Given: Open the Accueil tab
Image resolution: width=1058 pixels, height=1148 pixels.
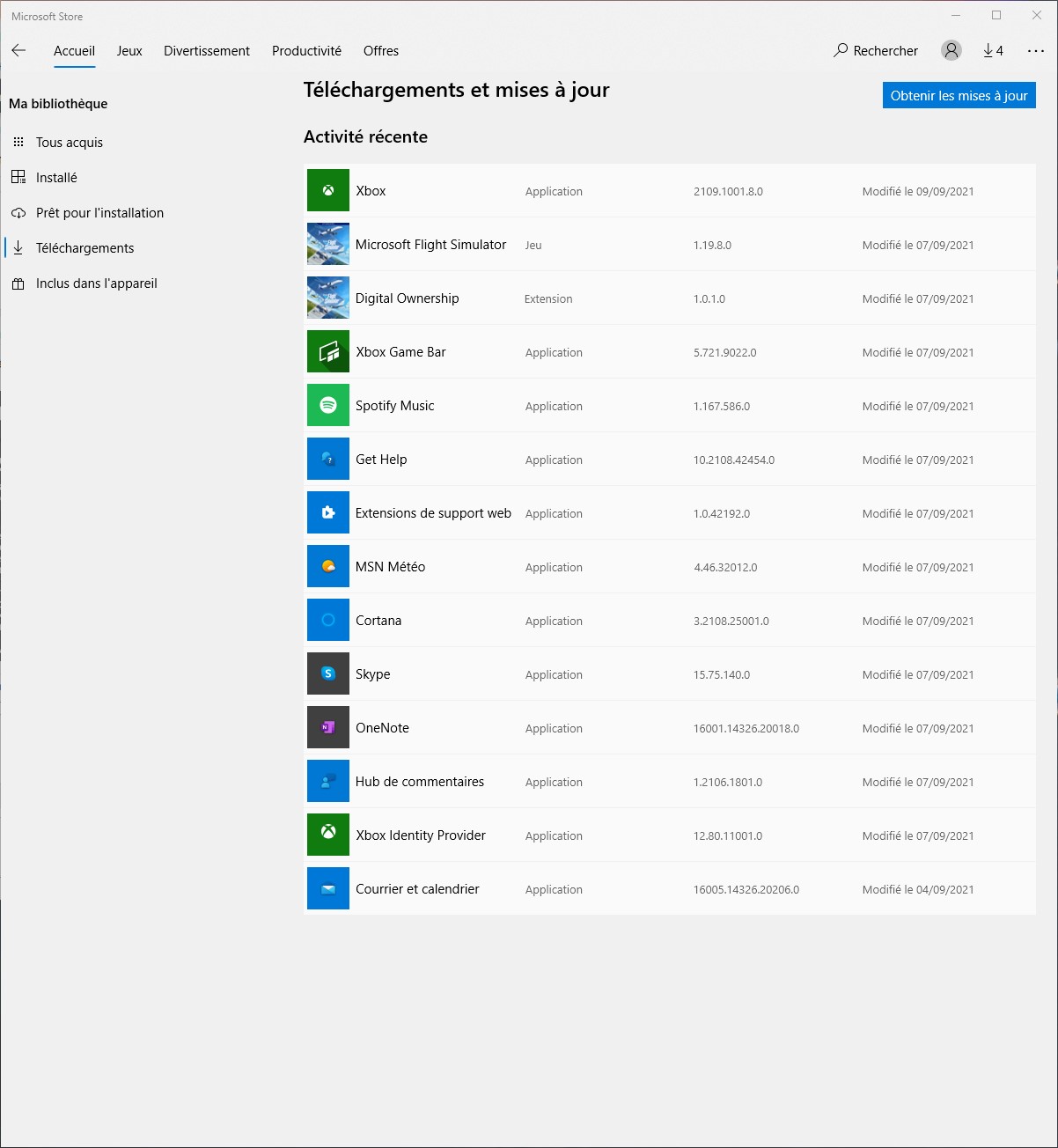Looking at the screenshot, I should pyautogui.click(x=74, y=51).
